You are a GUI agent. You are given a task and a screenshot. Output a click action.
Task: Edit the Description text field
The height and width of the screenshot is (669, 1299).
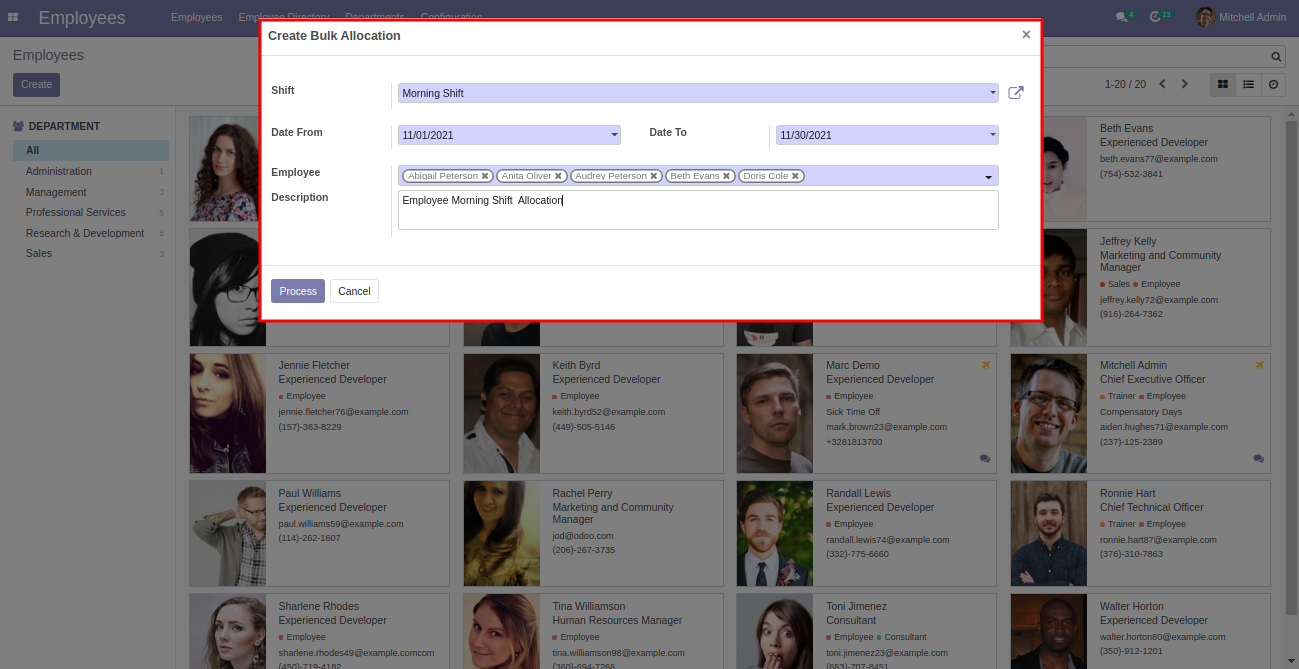click(698, 210)
